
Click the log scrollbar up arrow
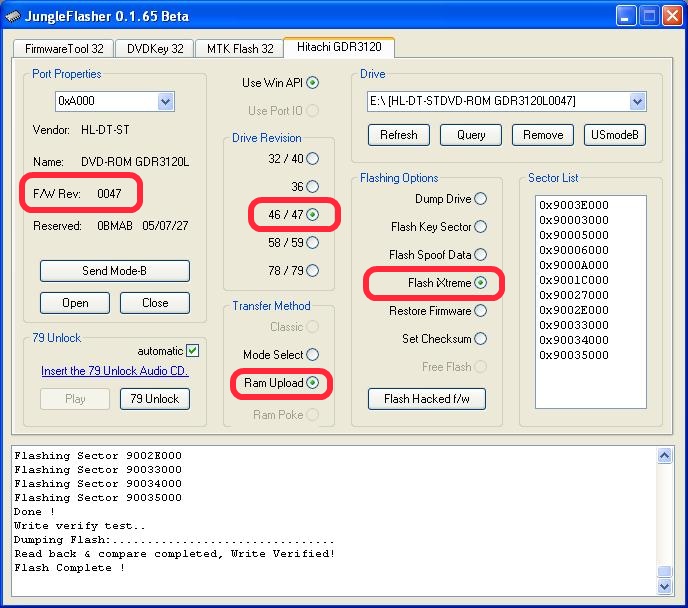click(x=664, y=456)
